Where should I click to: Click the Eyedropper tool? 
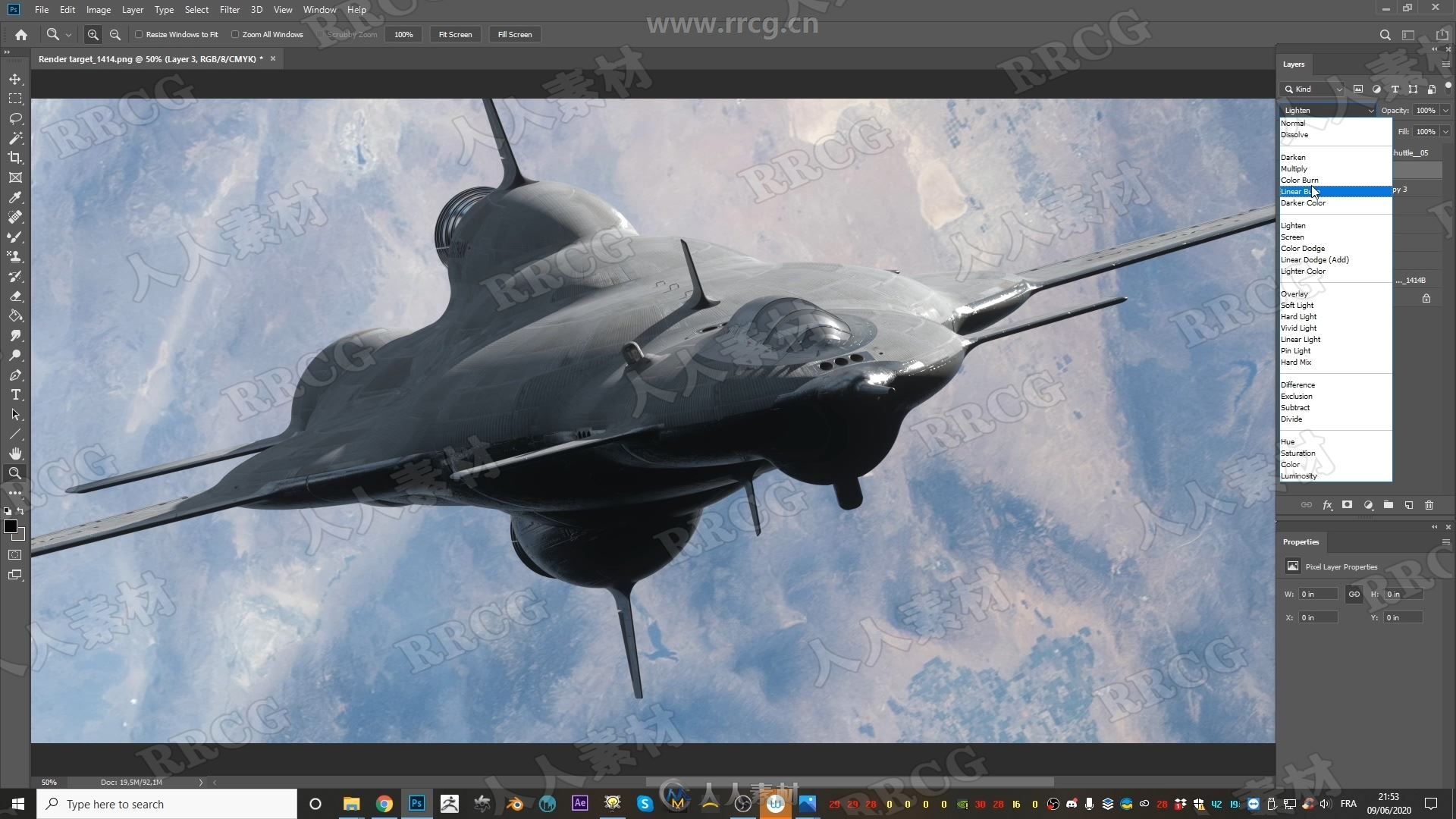15,197
